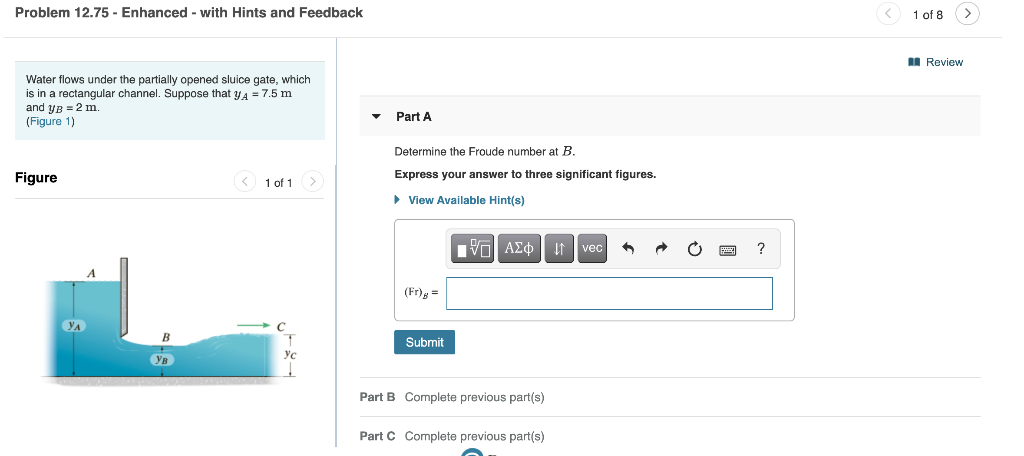Image resolution: width=1024 pixels, height=456 pixels.
Task: Click the sluice gate figure image
Action: (x=170, y=320)
